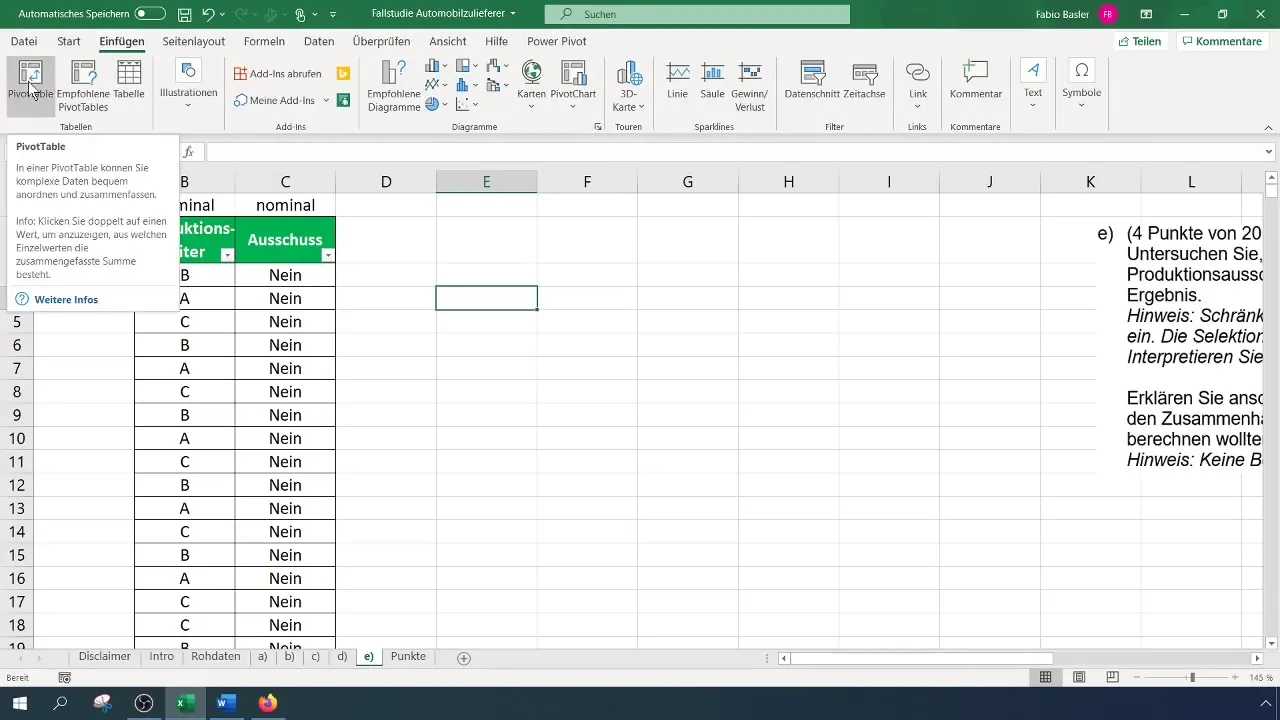Viewport: 1280px width, 720px height.
Task: Open the Datei tab
Action: [24, 41]
